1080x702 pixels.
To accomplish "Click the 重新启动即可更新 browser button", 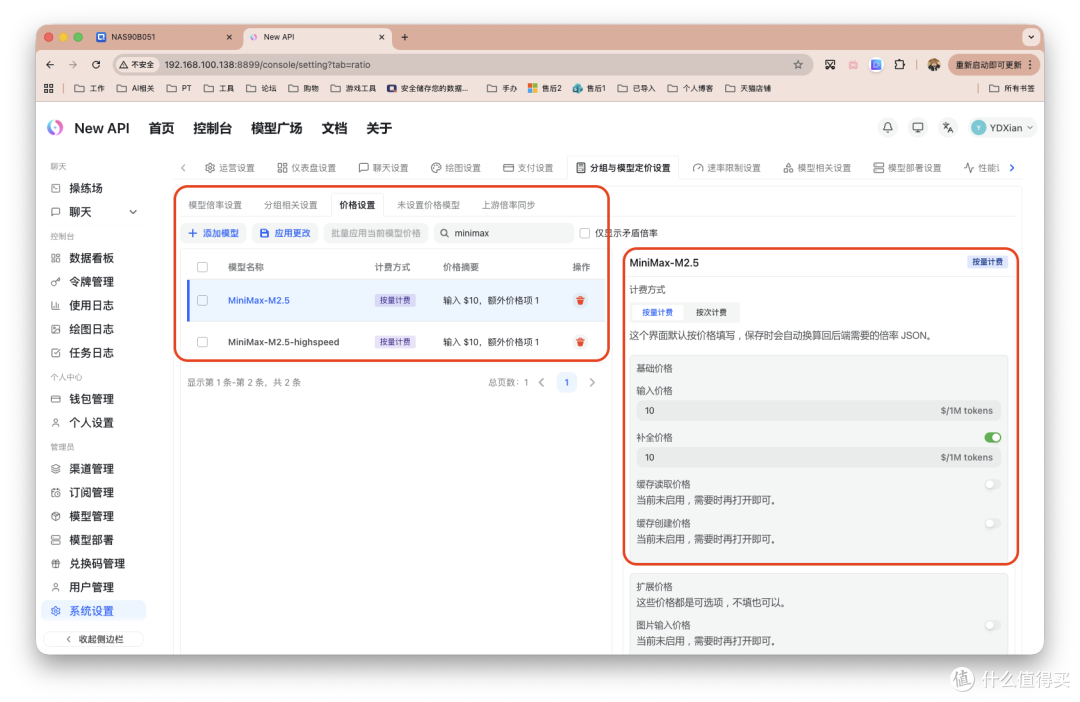I will point(993,65).
